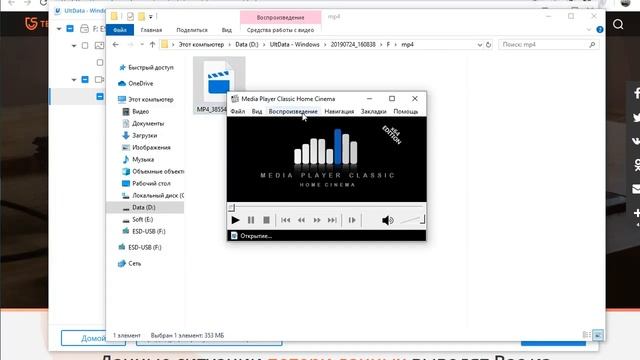Adjust Media Player Classic volume slider
This screenshot has width=640, height=360.
(412, 220)
